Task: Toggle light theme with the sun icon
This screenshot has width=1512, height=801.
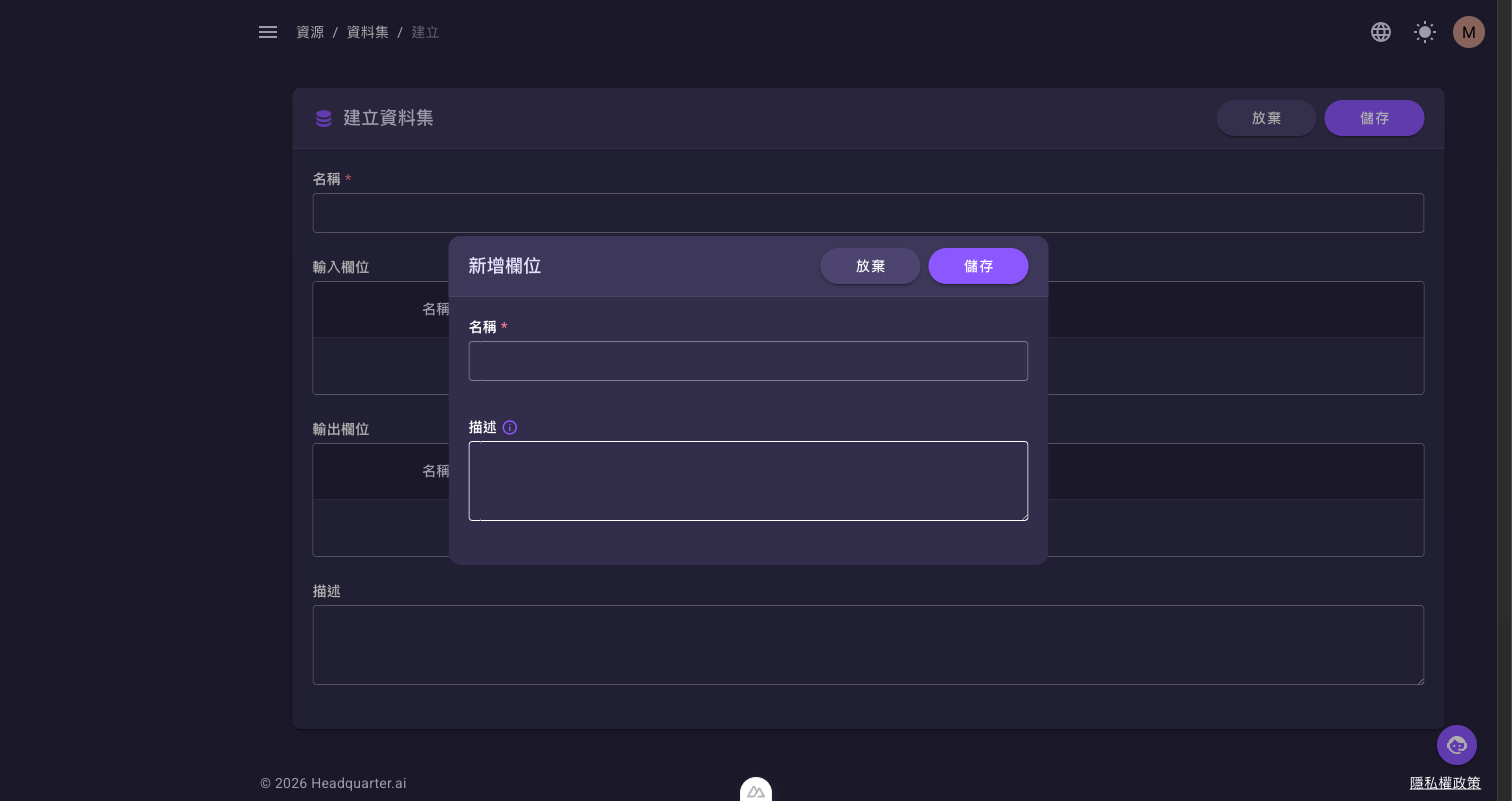Action: pos(1425,32)
